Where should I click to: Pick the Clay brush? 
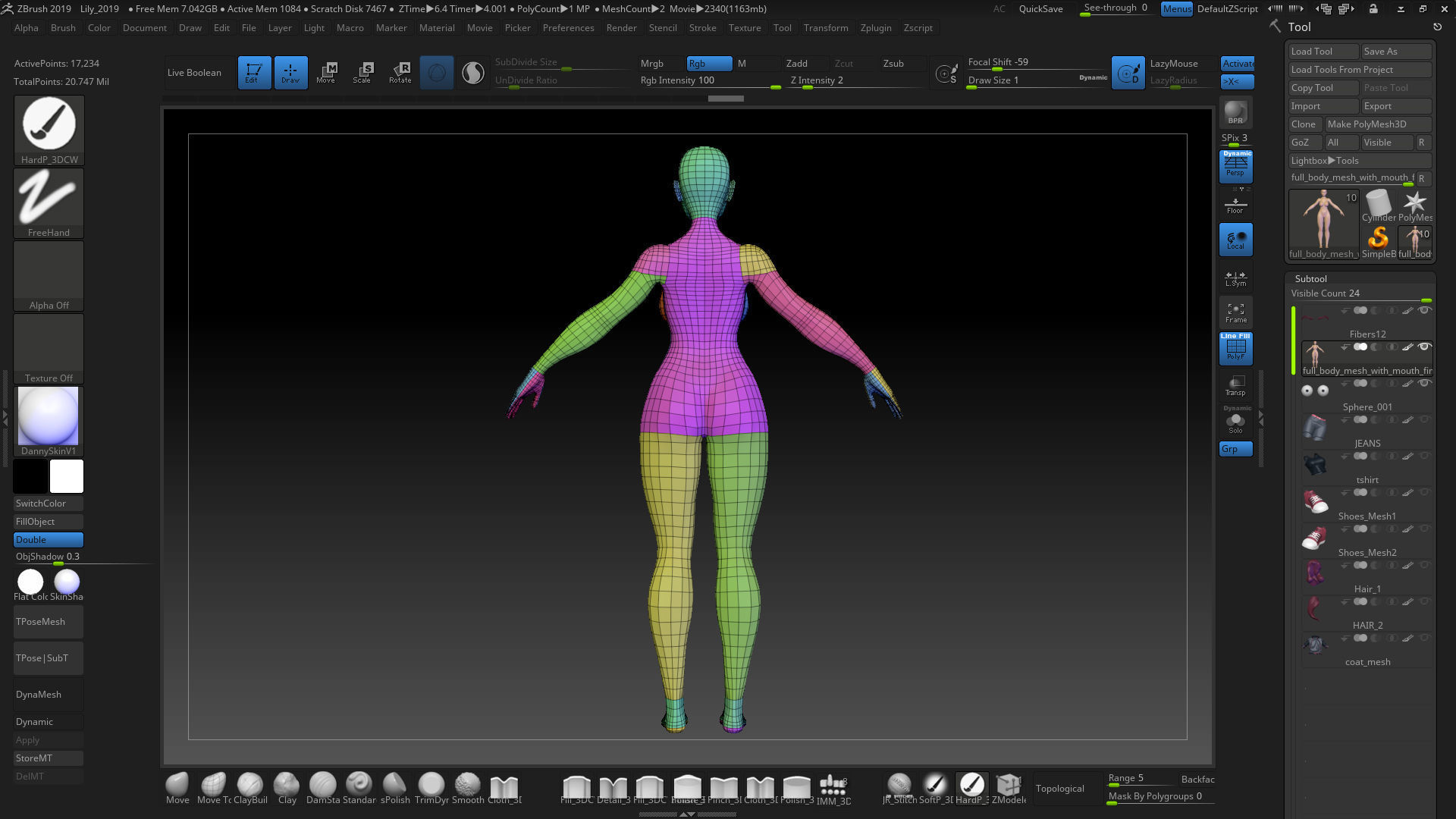click(287, 788)
